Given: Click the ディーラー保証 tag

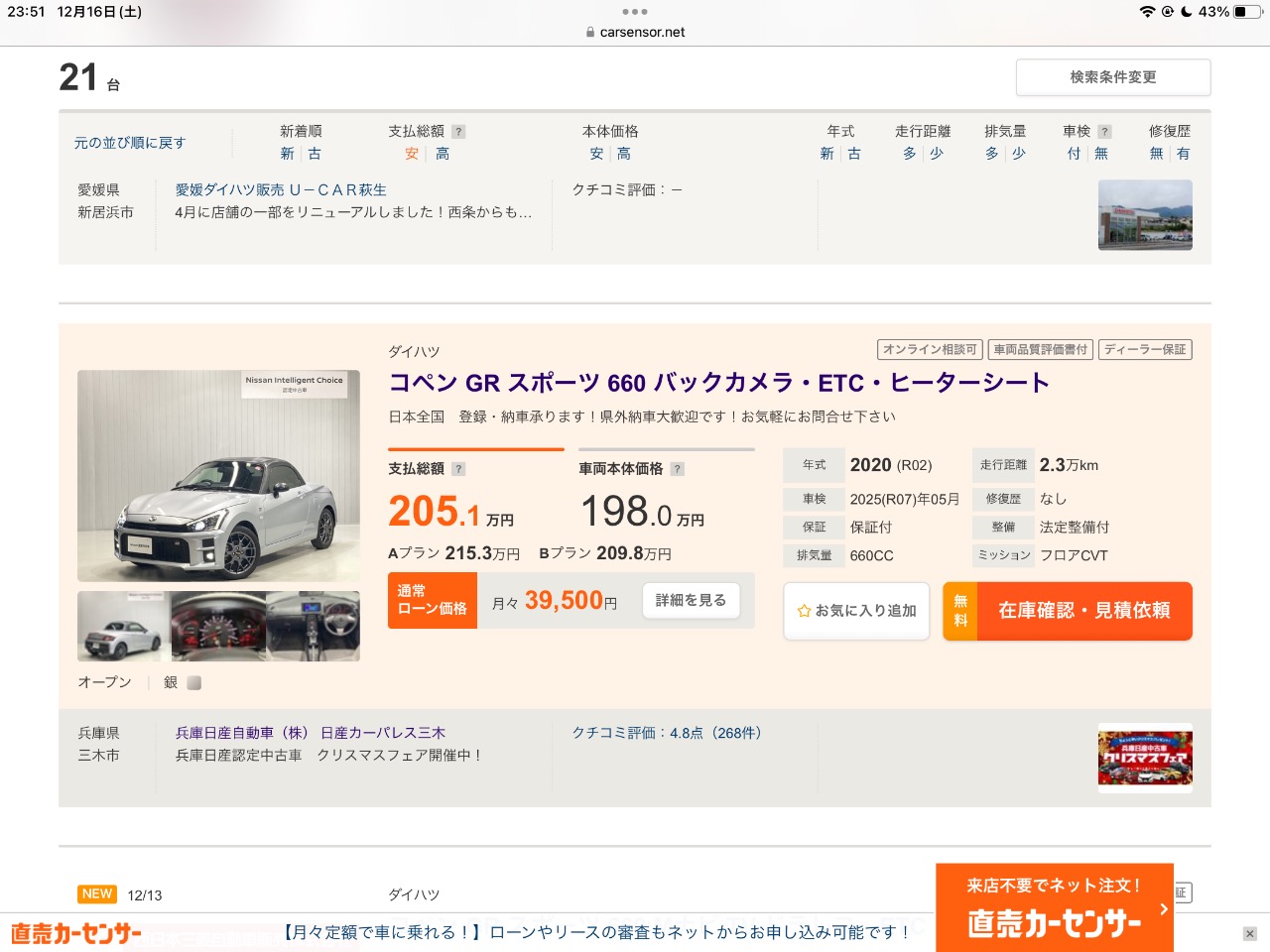Looking at the screenshot, I should [x=1145, y=349].
